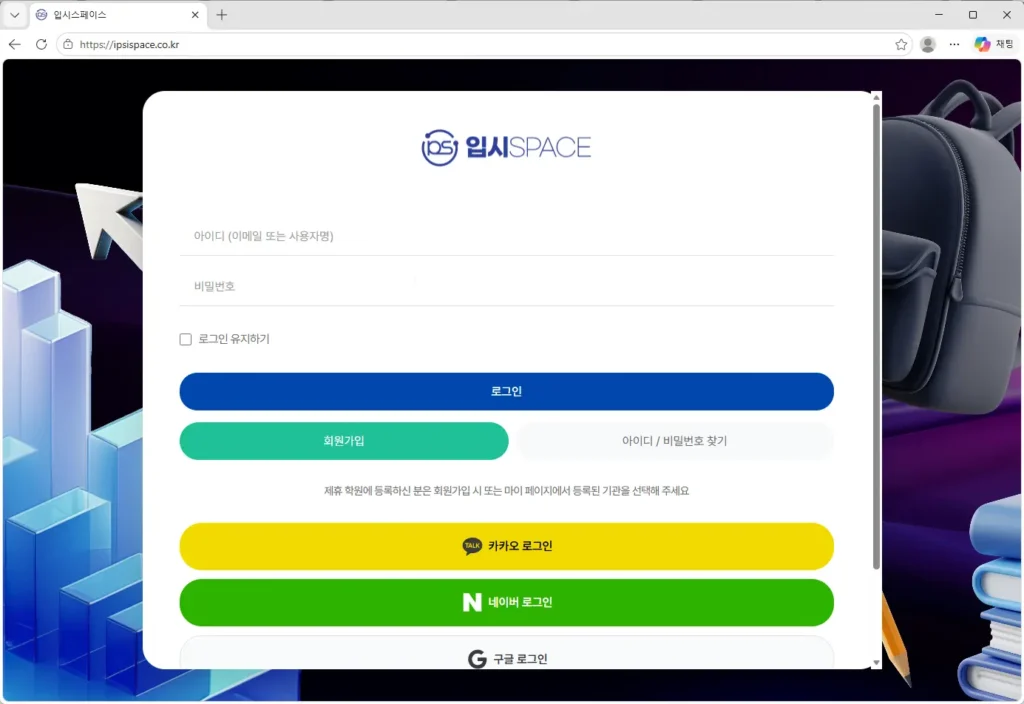Bookmark page with the star icon

[x=901, y=44]
